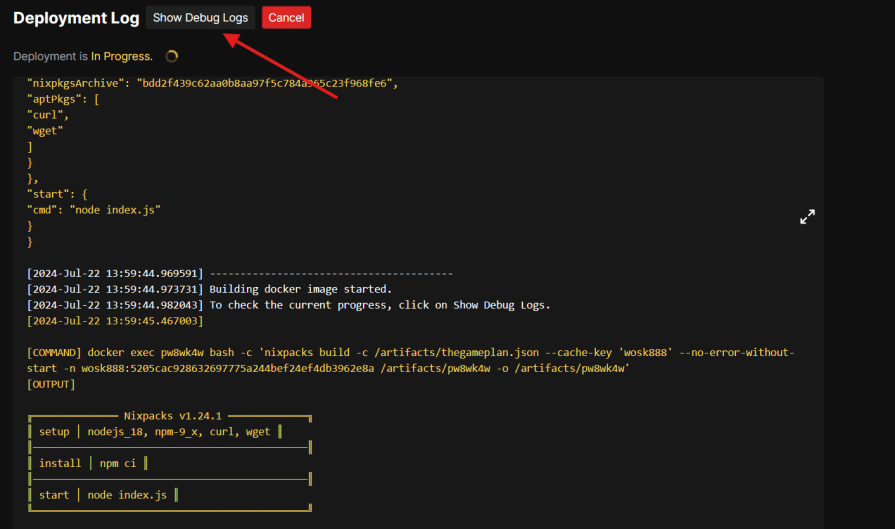Click the Deployment Log heading
895x529 pixels.
click(x=76, y=18)
